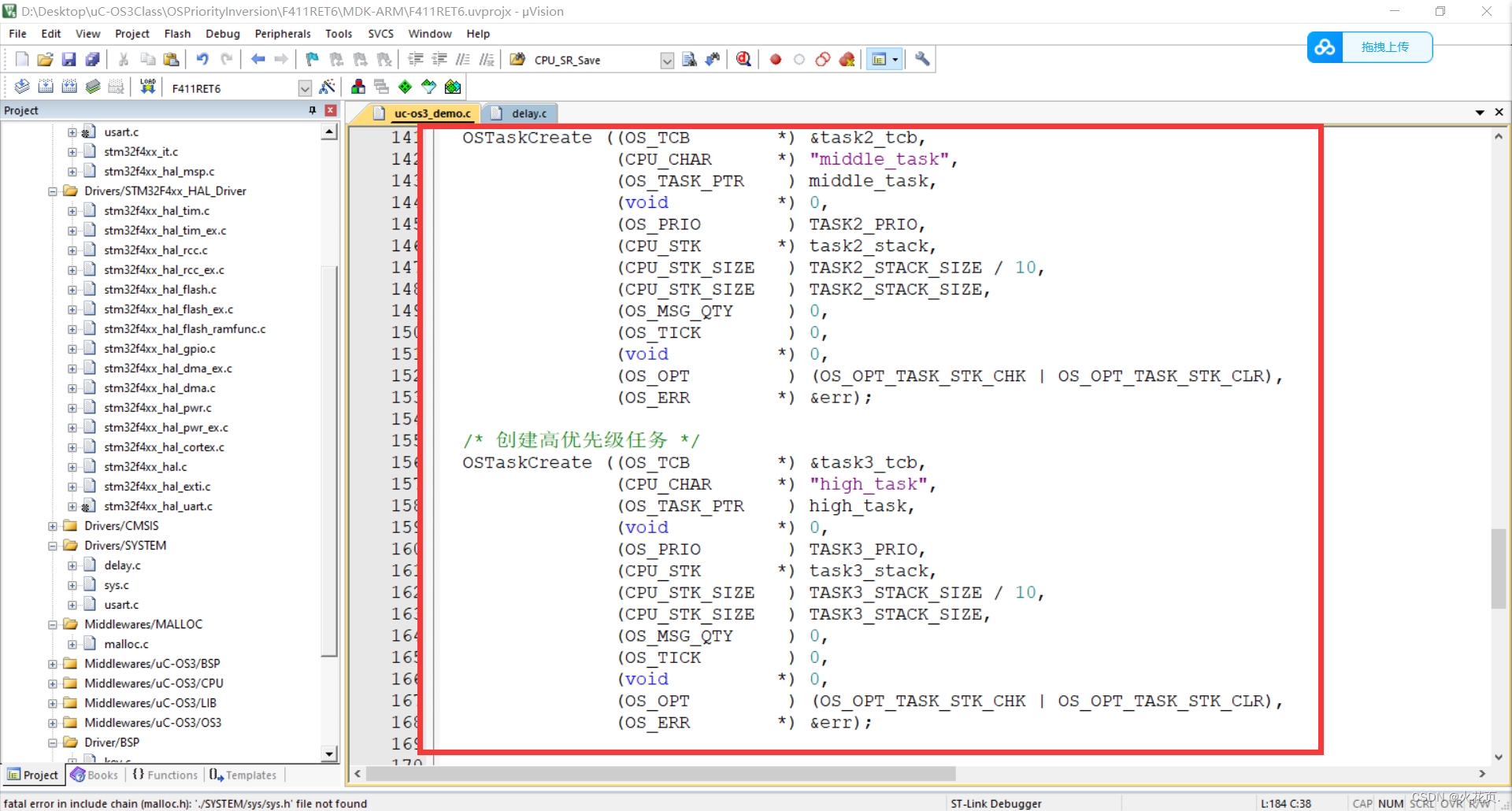Switch to the Templates panel tab
Screen dimensions: 1512x811
pyautogui.click(x=243, y=775)
